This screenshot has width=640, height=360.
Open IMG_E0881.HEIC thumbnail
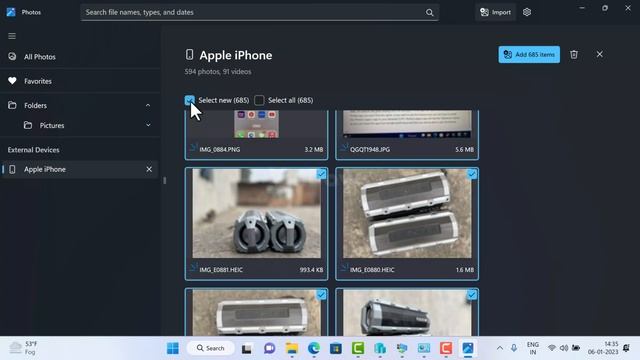[x=256, y=213]
